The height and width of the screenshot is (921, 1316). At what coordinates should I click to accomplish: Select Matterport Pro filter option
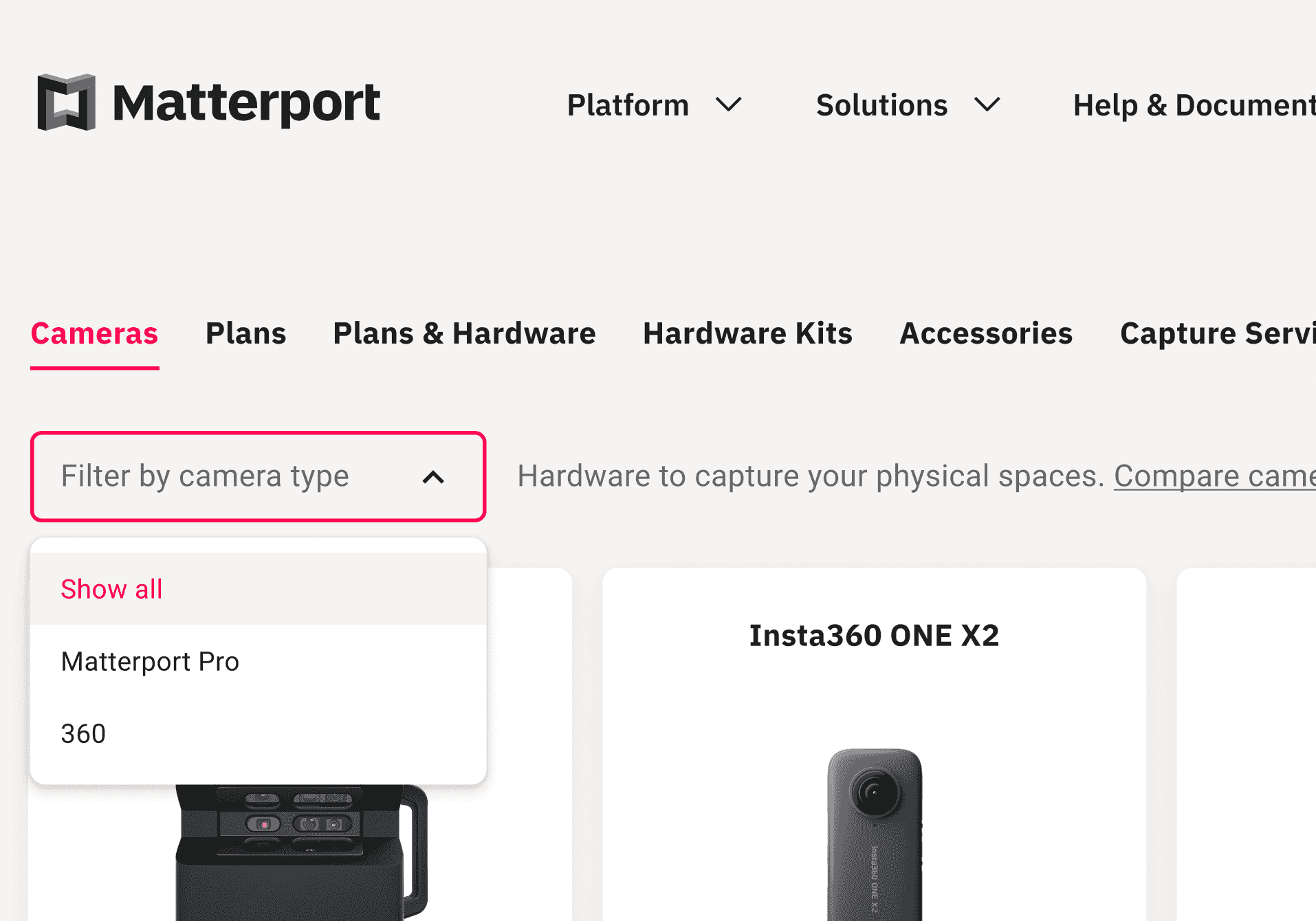pos(150,661)
